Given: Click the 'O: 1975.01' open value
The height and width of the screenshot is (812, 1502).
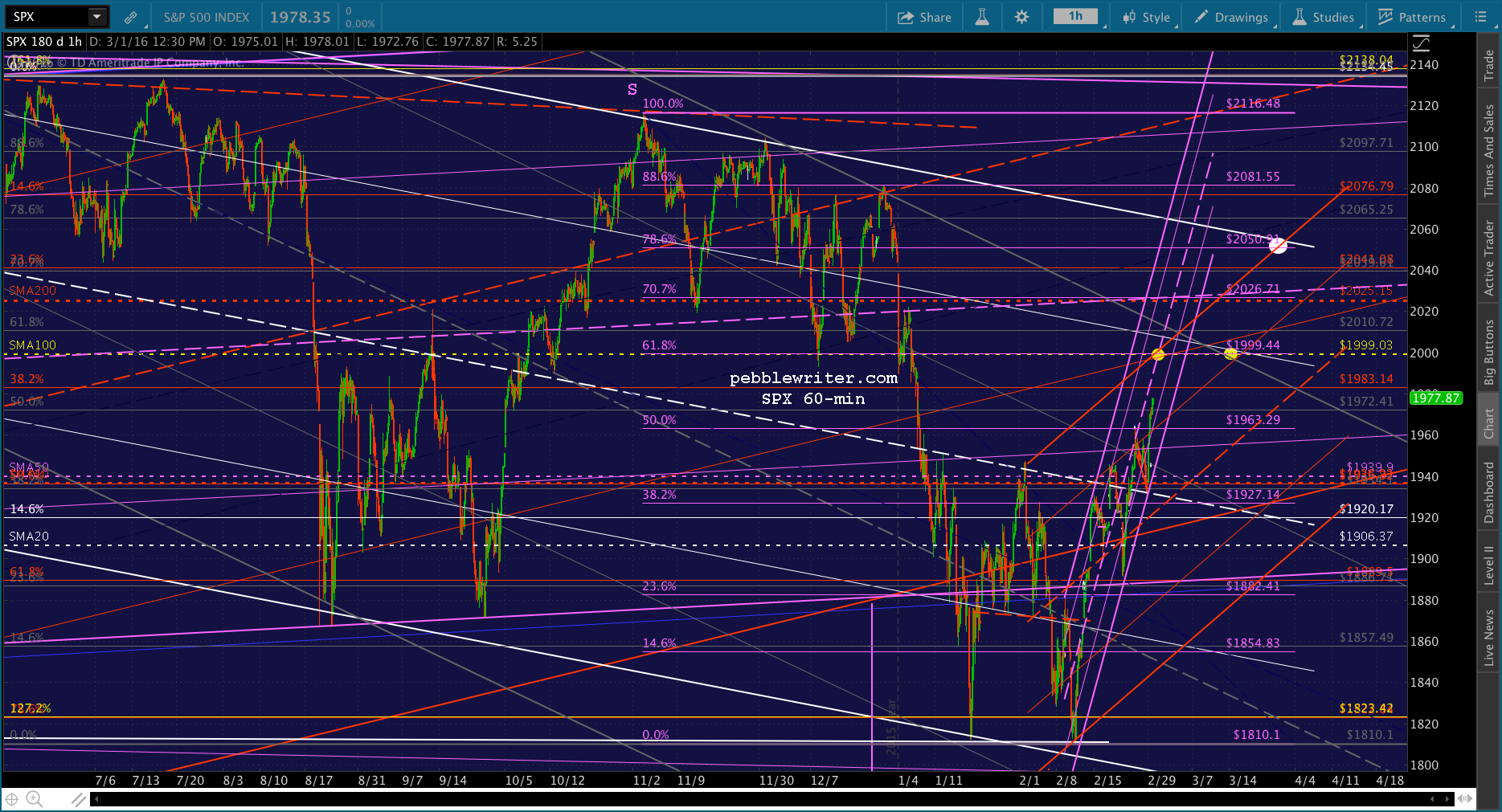Looking at the screenshot, I should coord(245,42).
